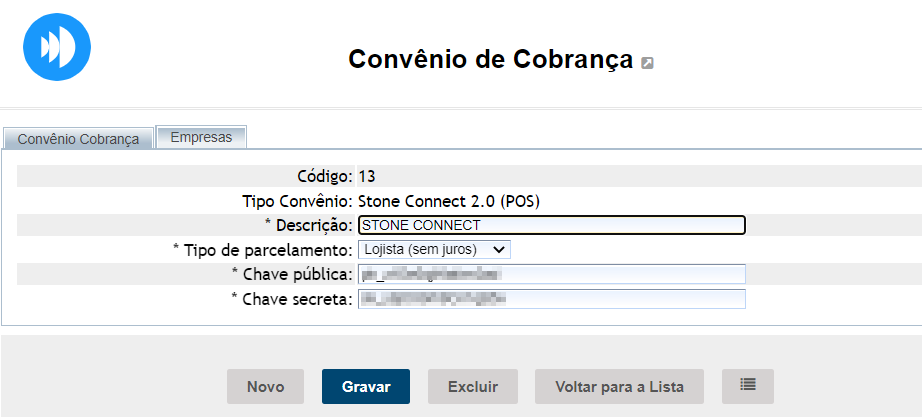Click the Excluir button
The image size is (922, 417).
coord(473,387)
